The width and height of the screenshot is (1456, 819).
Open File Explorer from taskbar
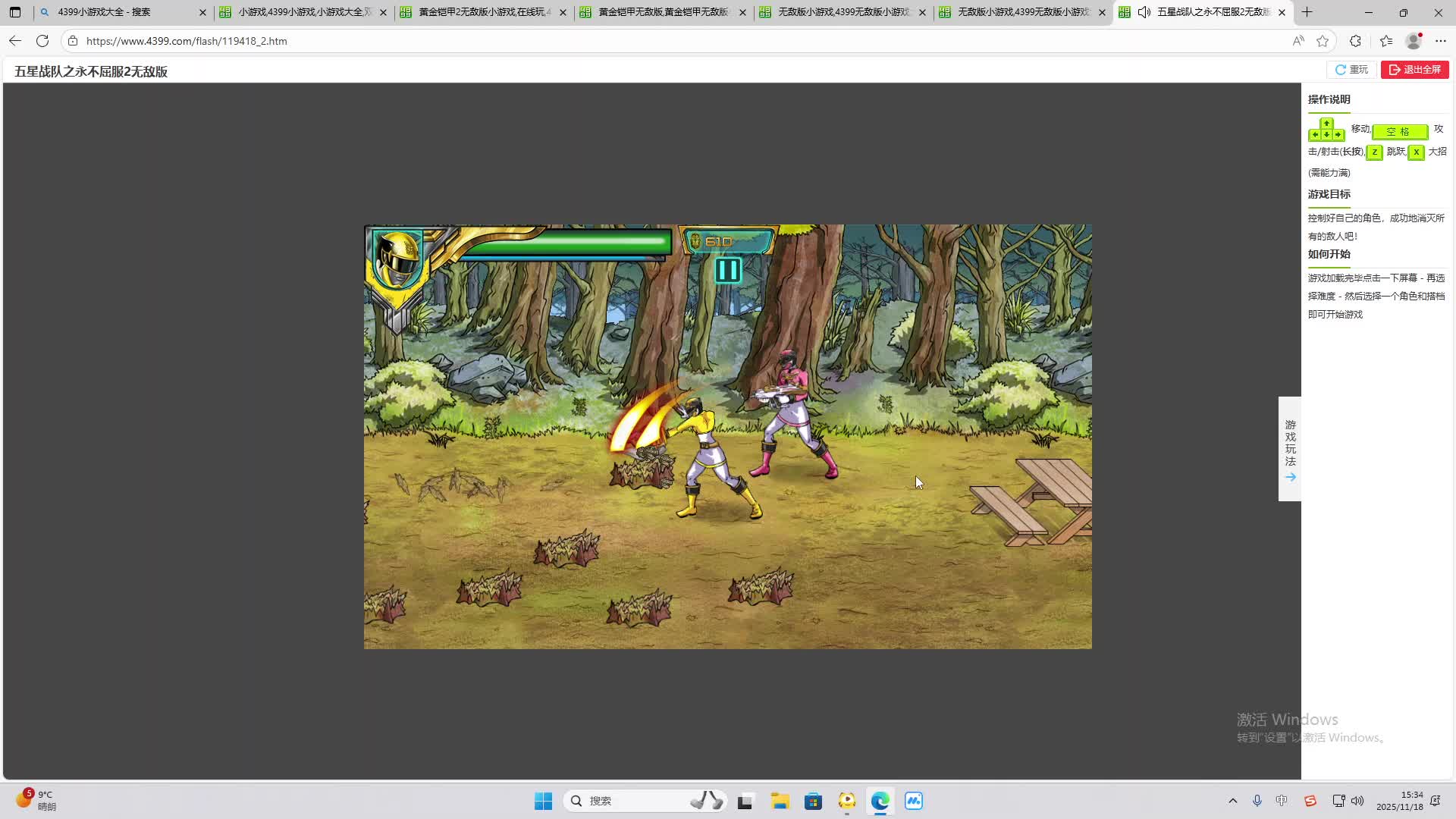coord(780,801)
